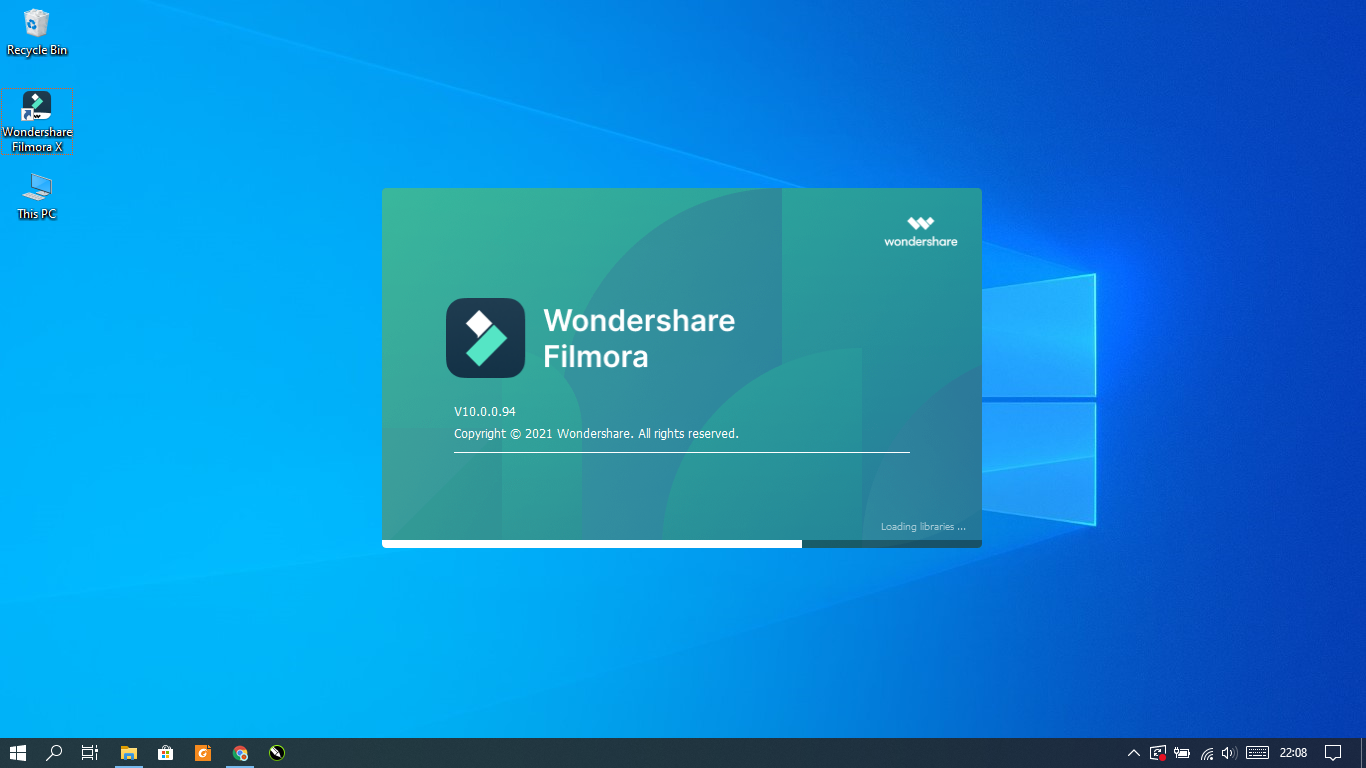Viewport: 1366px width, 768px height.
Task: Open the volume speaker control
Action: pos(1230,753)
